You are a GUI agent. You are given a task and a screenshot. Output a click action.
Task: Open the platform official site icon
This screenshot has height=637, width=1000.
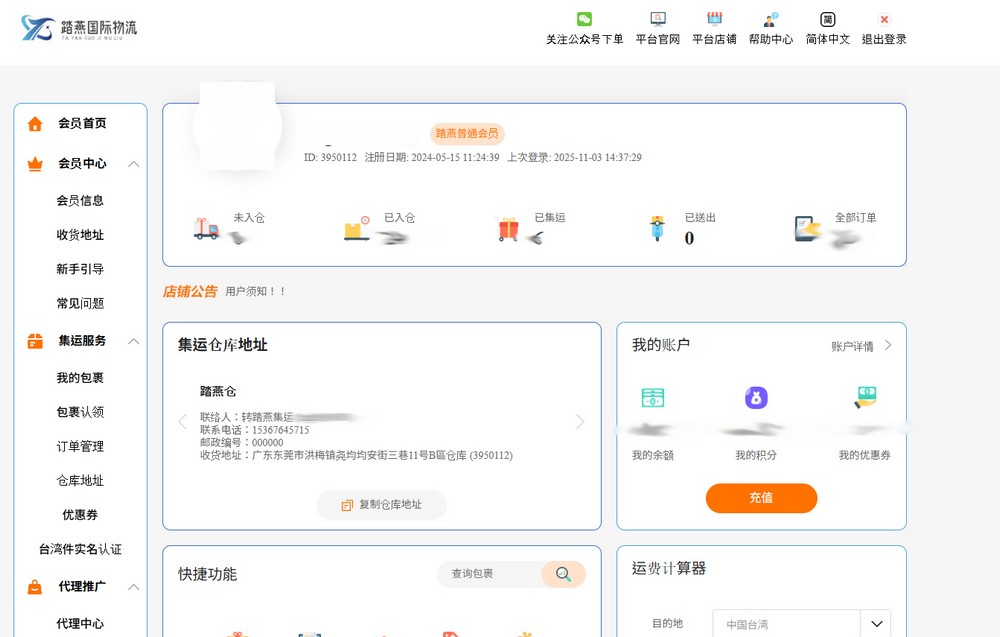click(x=657, y=19)
